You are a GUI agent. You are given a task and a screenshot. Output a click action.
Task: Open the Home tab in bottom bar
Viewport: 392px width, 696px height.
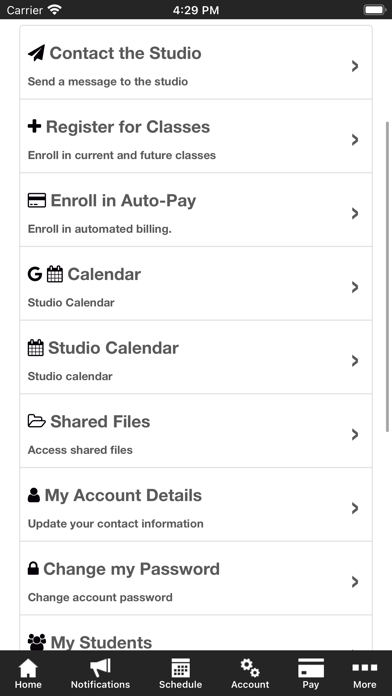tap(28, 674)
